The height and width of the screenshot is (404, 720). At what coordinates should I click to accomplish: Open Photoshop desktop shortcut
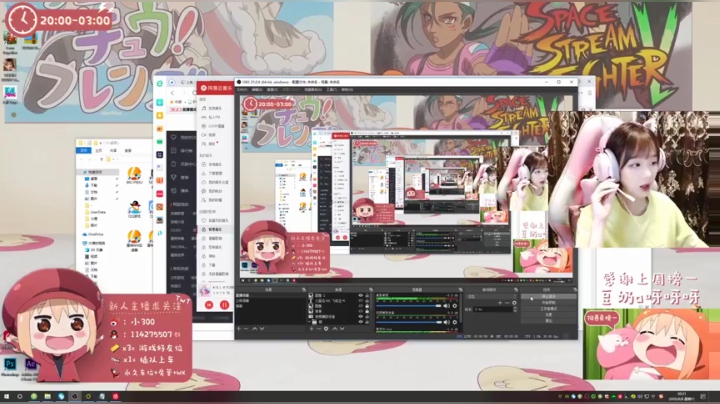click(10, 367)
